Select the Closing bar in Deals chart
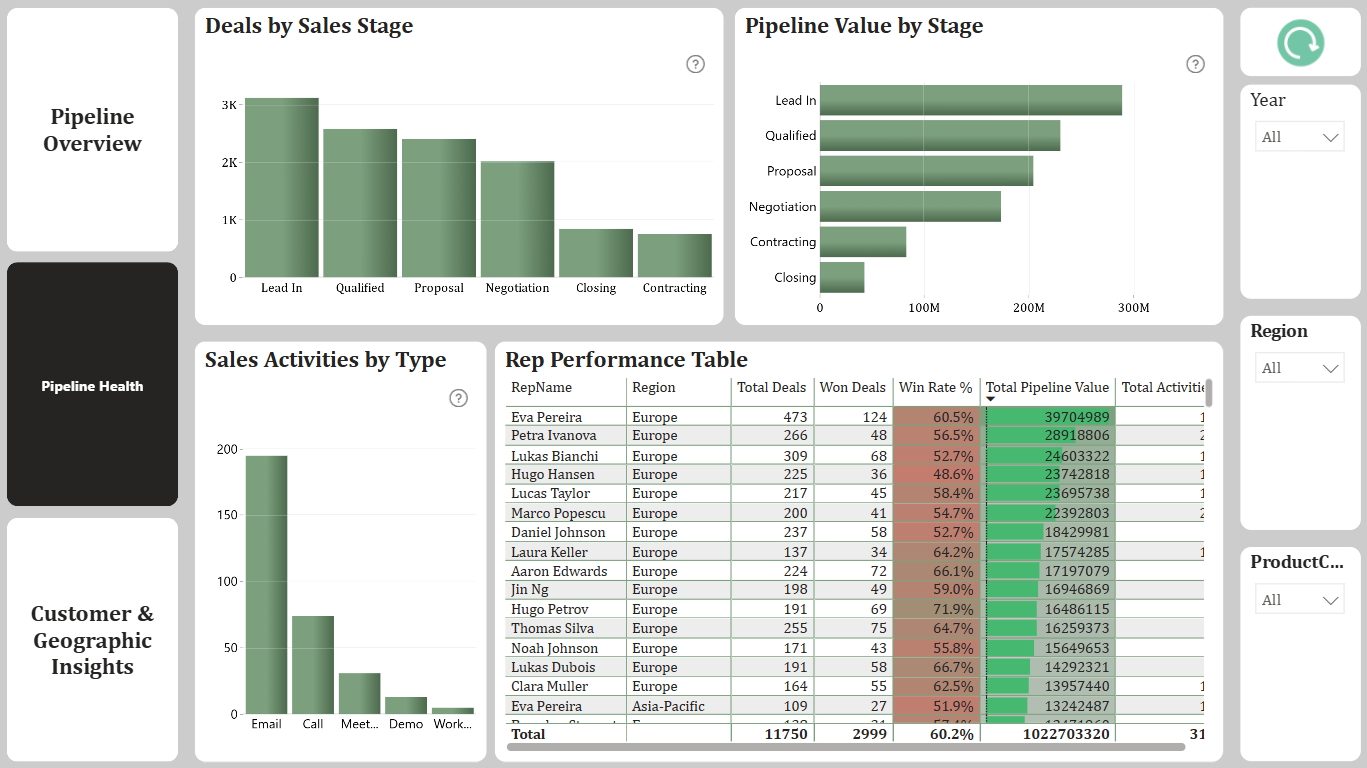The height and width of the screenshot is (768, 1367). tap(596, 253)
